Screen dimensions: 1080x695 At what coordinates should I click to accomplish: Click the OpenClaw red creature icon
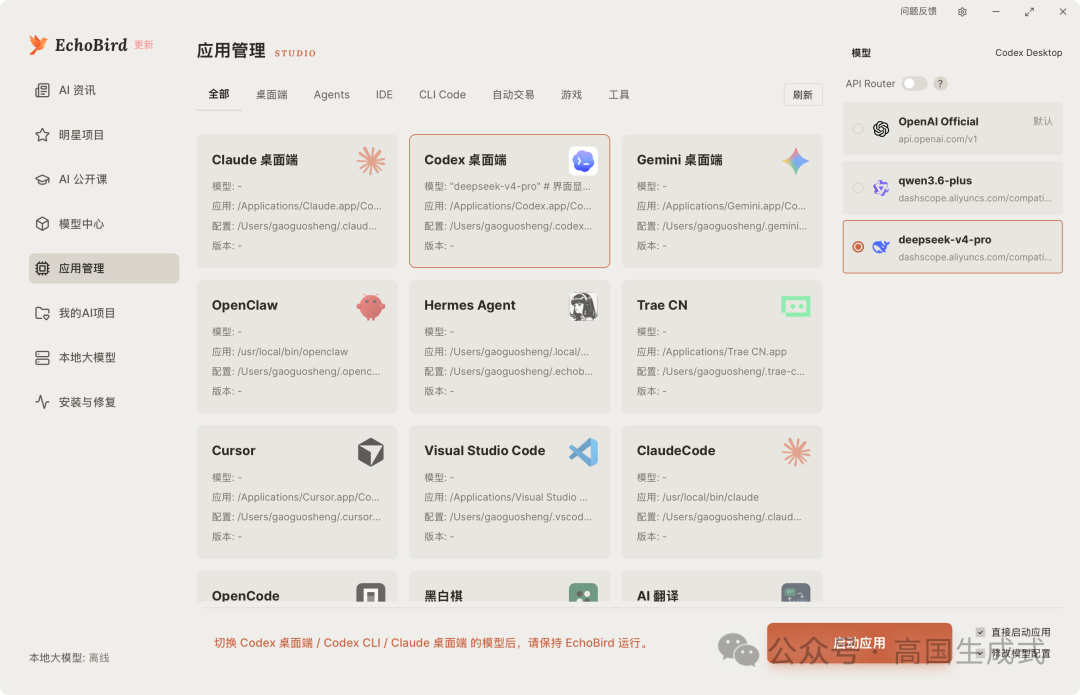pyautogui.click(x=371, y=307)
